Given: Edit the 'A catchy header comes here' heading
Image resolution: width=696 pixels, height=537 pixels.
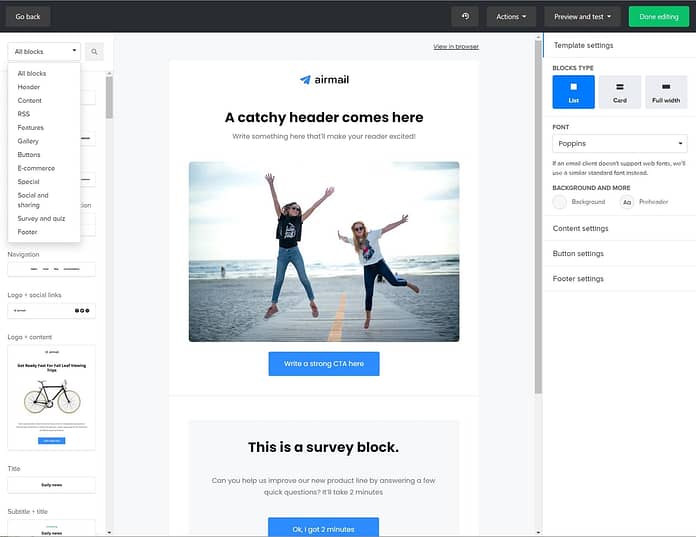Looking at the screenshot, I should coord(324,118).
